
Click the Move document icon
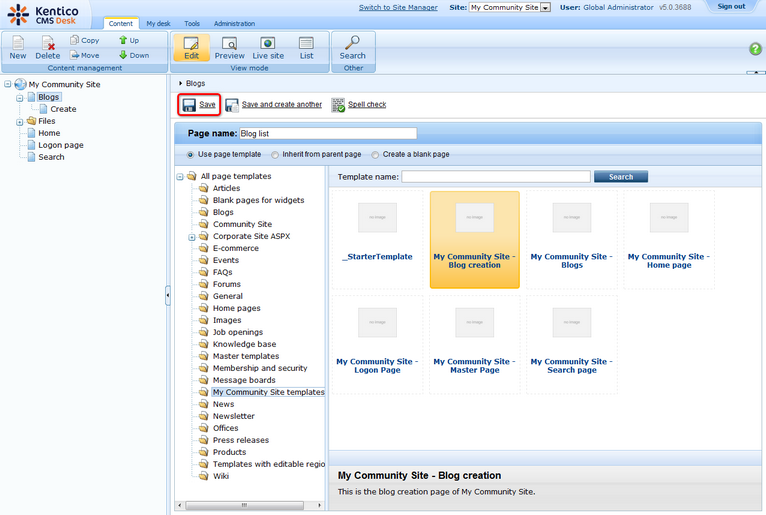pyautogui.click(x=74, y=55)
